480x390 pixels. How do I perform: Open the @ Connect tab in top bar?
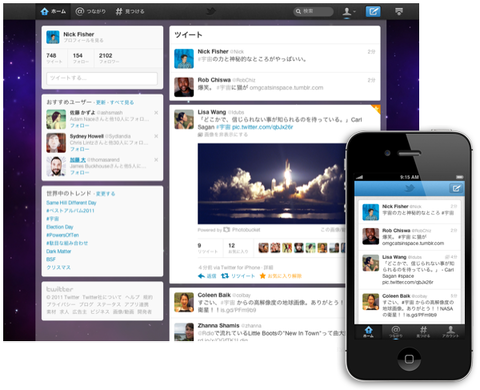(x=90, y=11)
